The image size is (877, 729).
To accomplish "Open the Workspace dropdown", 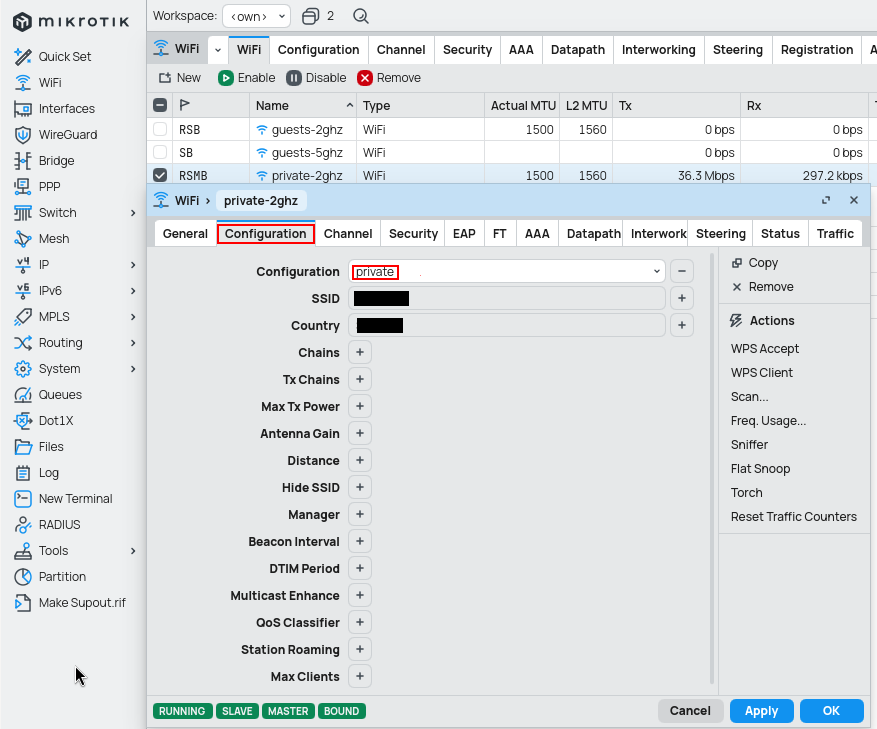I will 257,16.
